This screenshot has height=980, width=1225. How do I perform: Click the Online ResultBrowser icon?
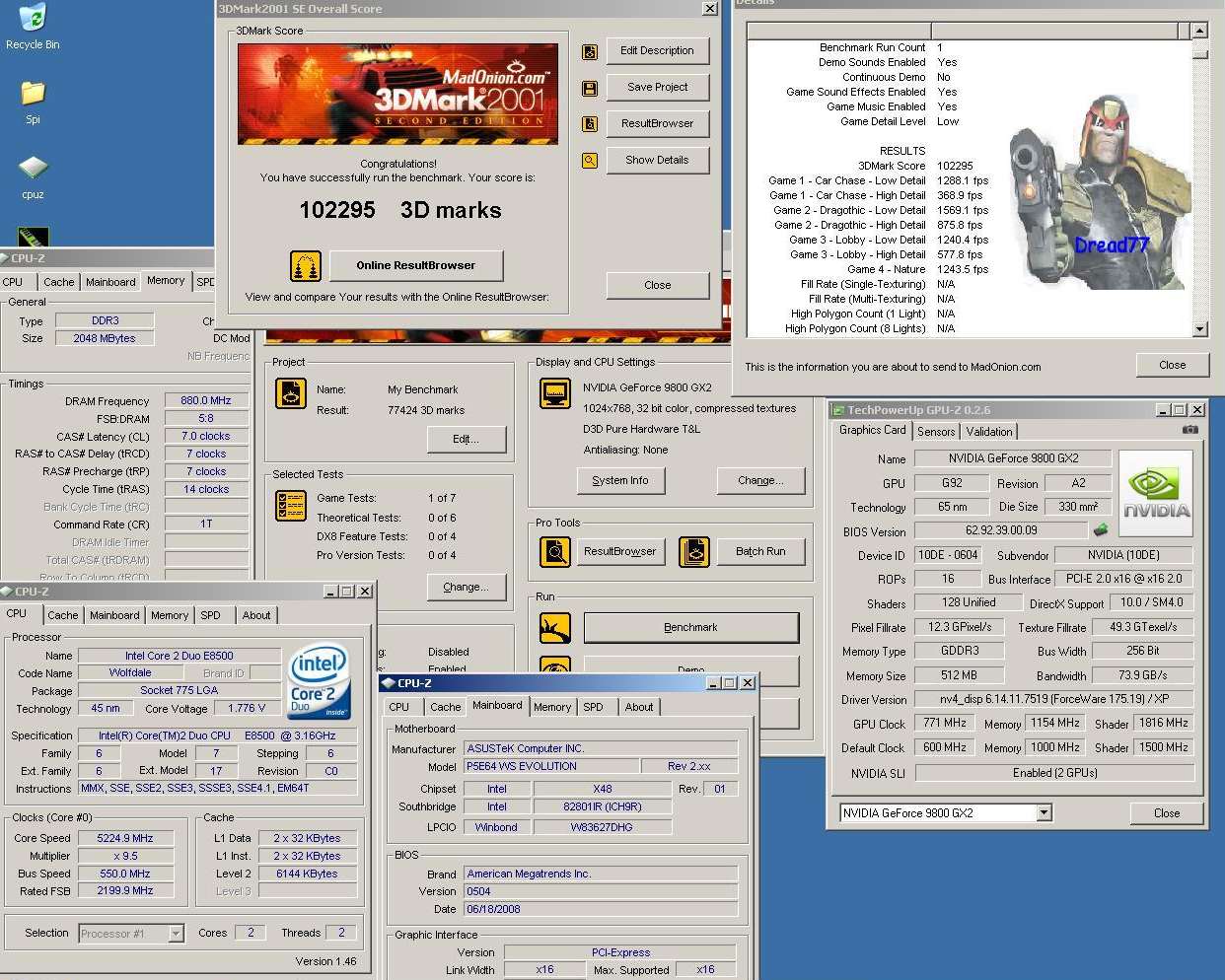click(306, 266)
